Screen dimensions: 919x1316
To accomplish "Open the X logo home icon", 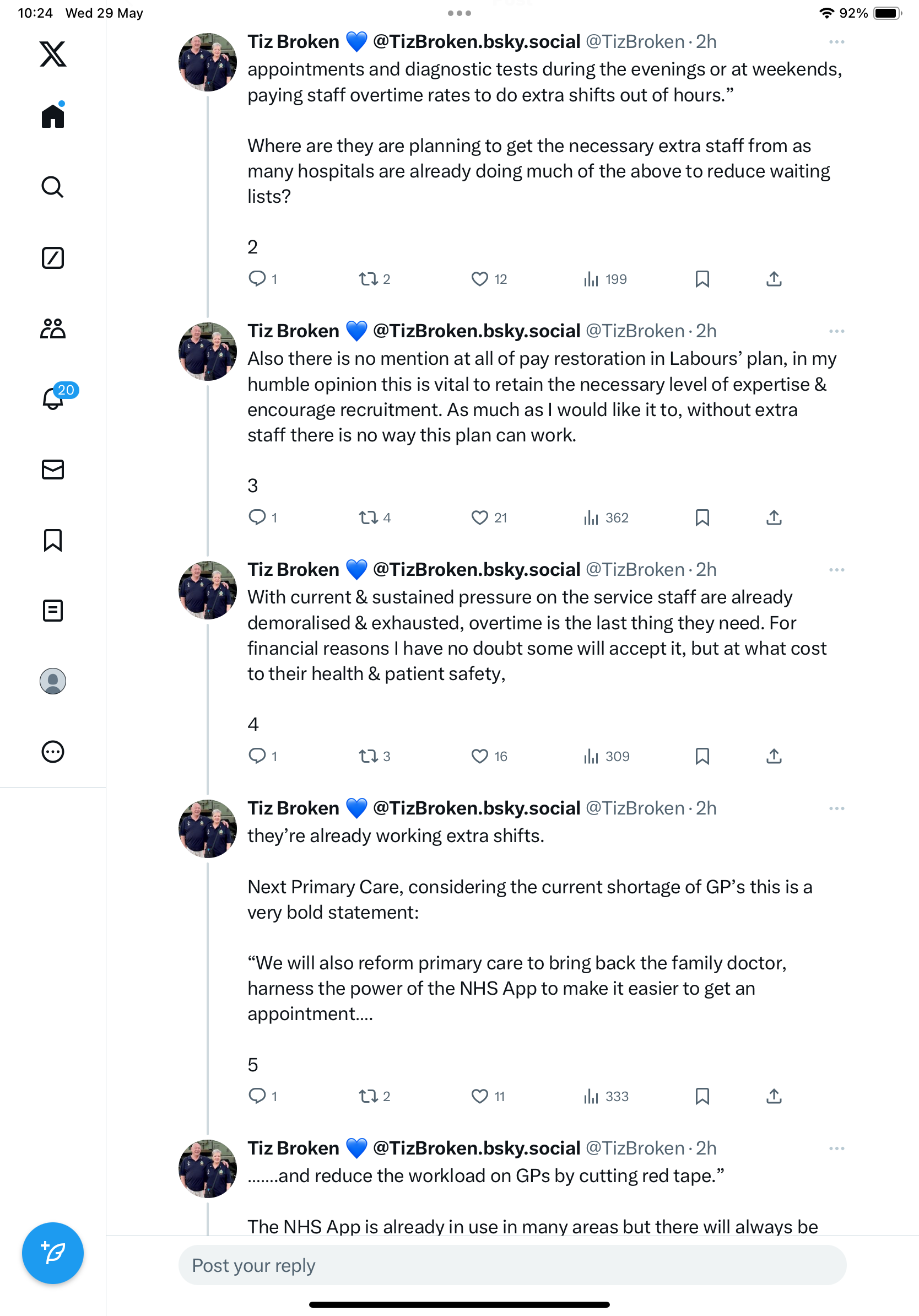I will [53, 54].
